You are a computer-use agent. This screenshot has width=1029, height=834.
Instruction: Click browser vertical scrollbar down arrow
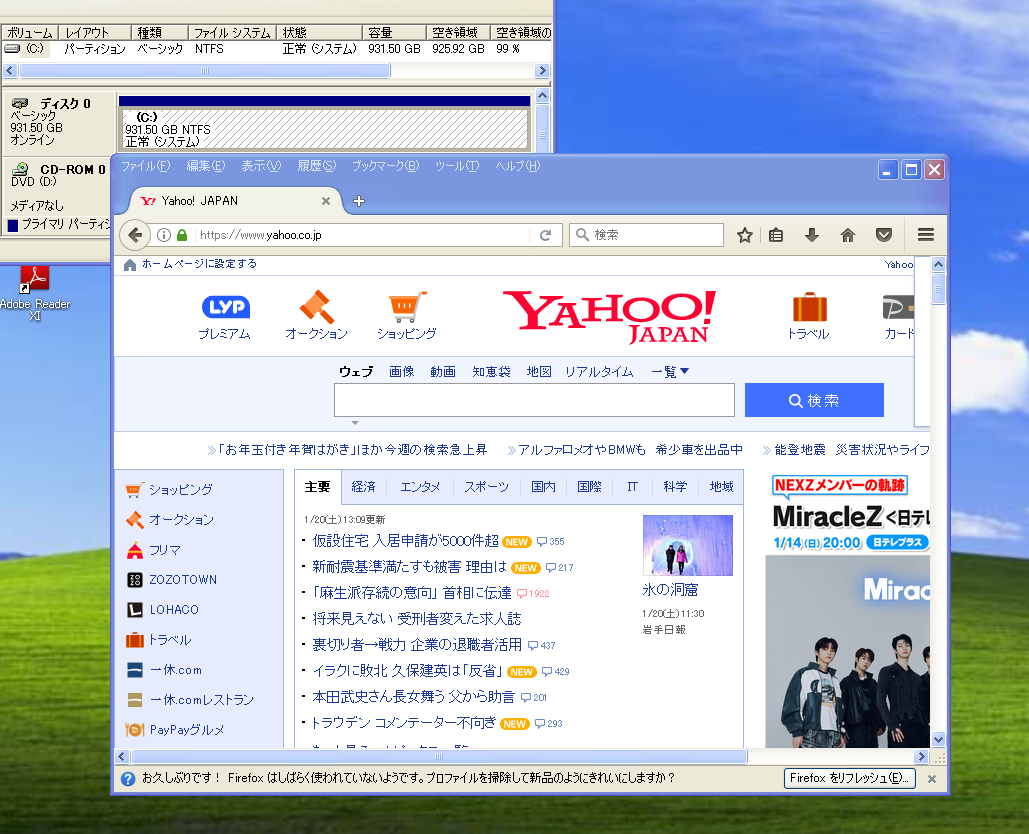point(938,740)
